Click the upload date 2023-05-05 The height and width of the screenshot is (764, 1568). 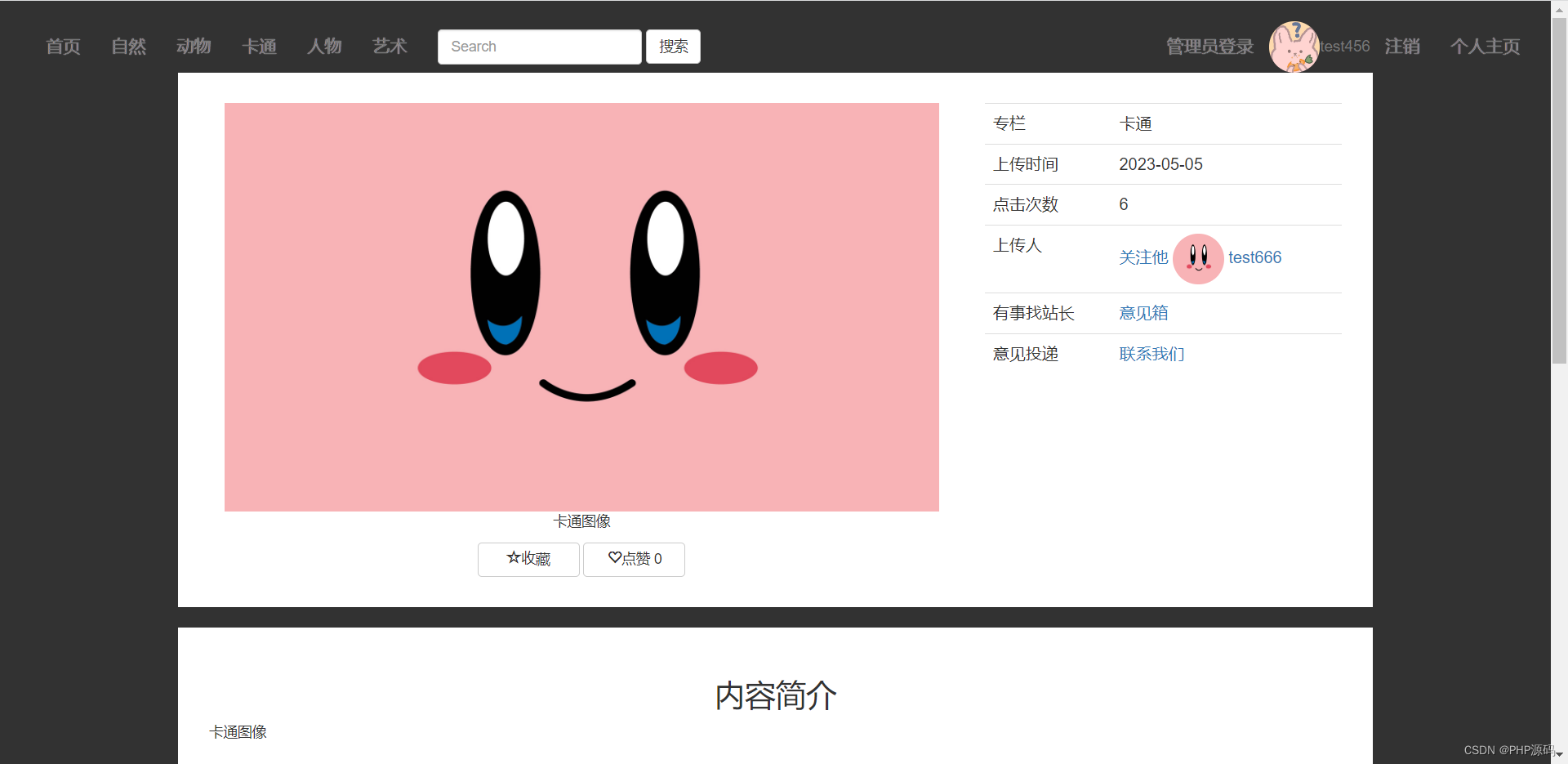1160,164
